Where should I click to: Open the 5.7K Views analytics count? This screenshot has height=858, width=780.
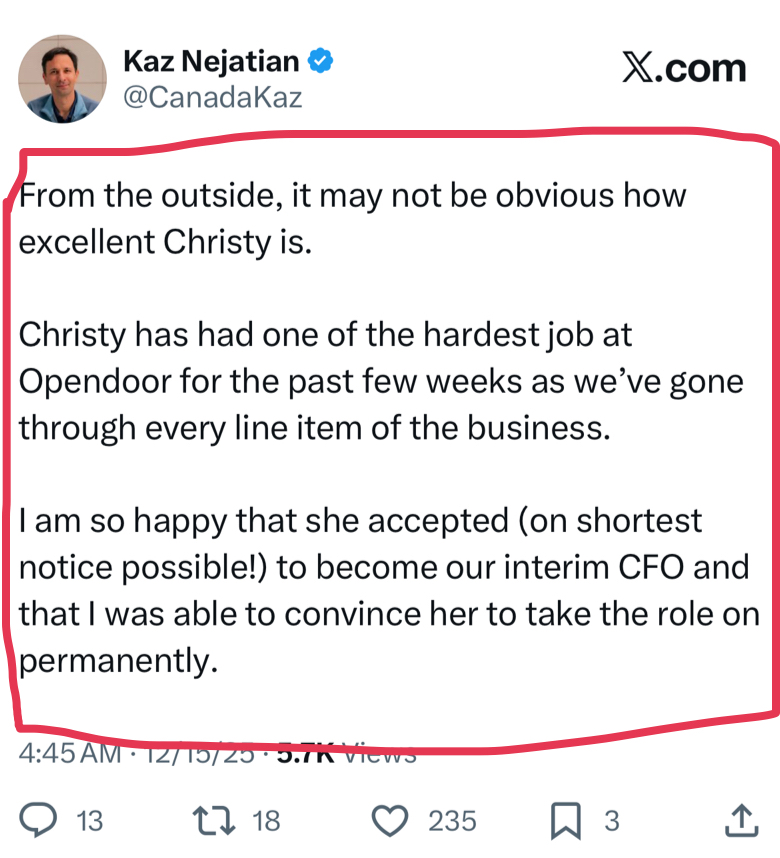[x=346, y=753]
